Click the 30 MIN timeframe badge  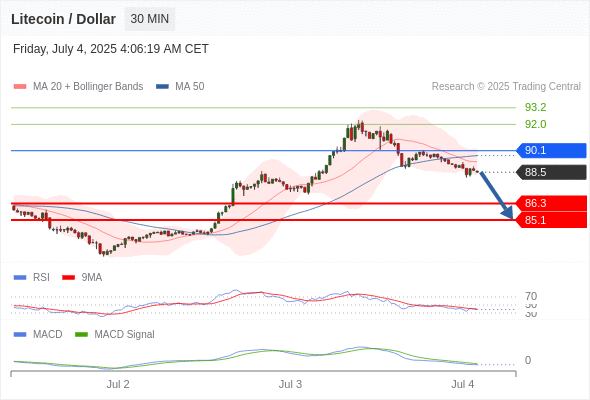pos(150,19)
